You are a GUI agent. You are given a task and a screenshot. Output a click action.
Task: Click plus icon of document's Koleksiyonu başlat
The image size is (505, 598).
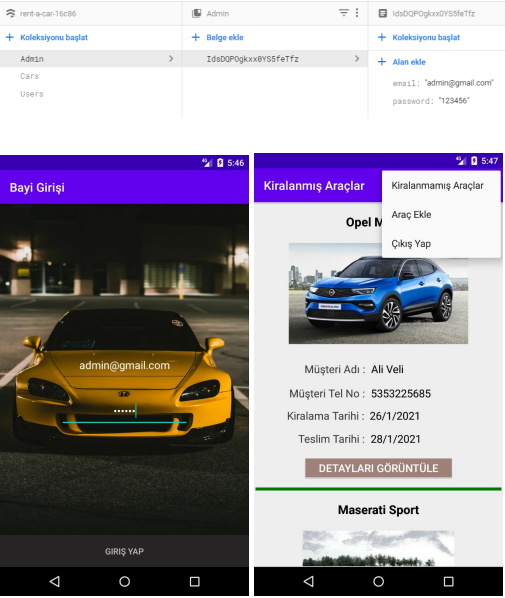coord(382,37)
